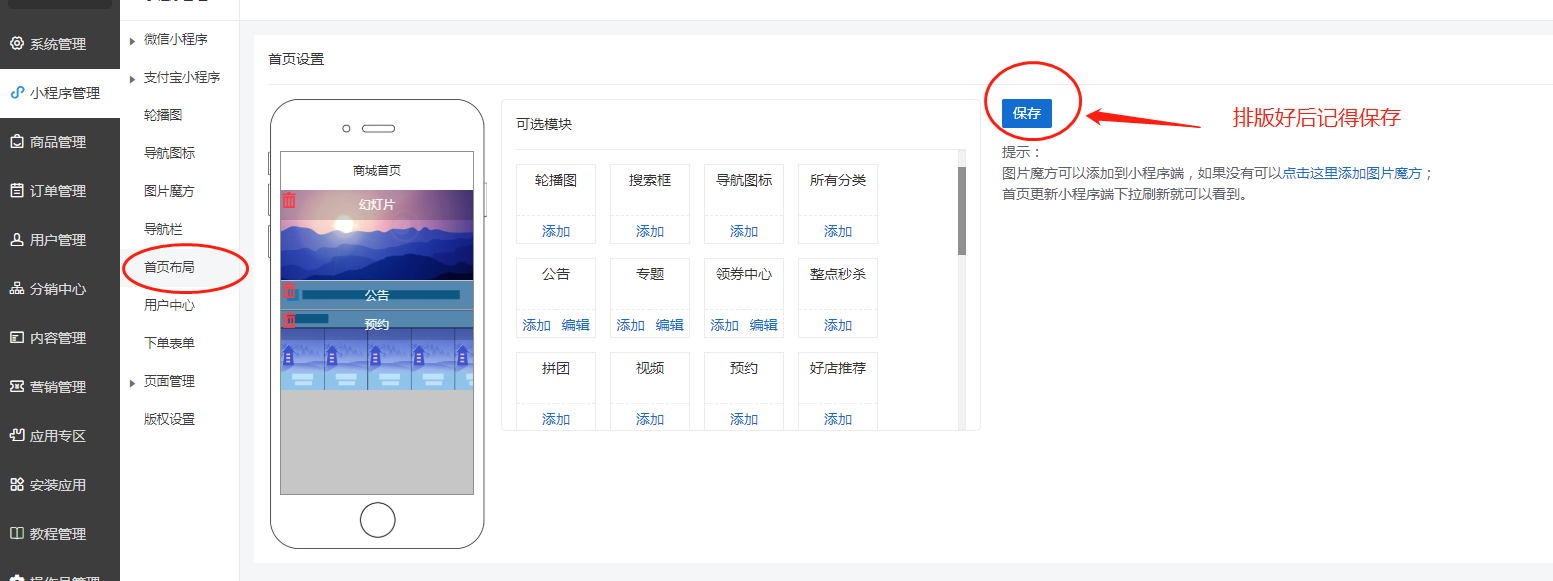Delete the 幻灯片 module with trash icon
This screenshot has height=581, width=1553.
(x=289, y=200)
